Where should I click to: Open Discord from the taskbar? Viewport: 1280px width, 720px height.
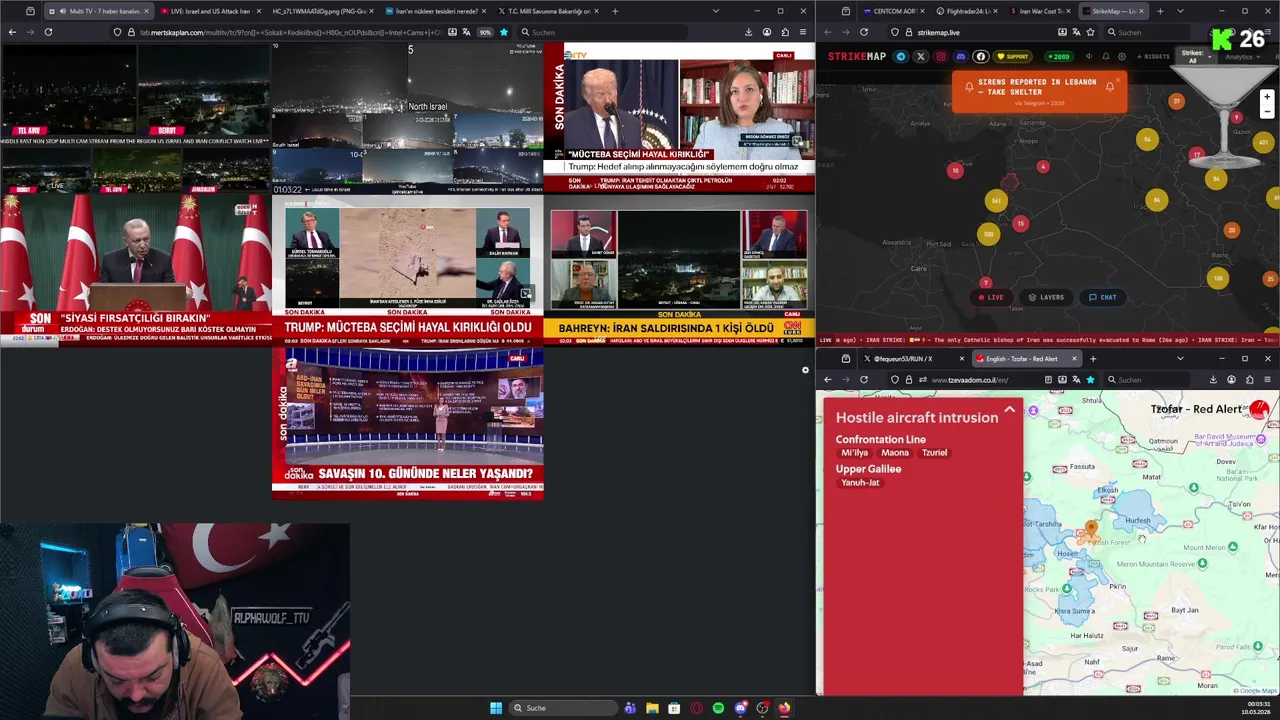[x=740, y=708]
